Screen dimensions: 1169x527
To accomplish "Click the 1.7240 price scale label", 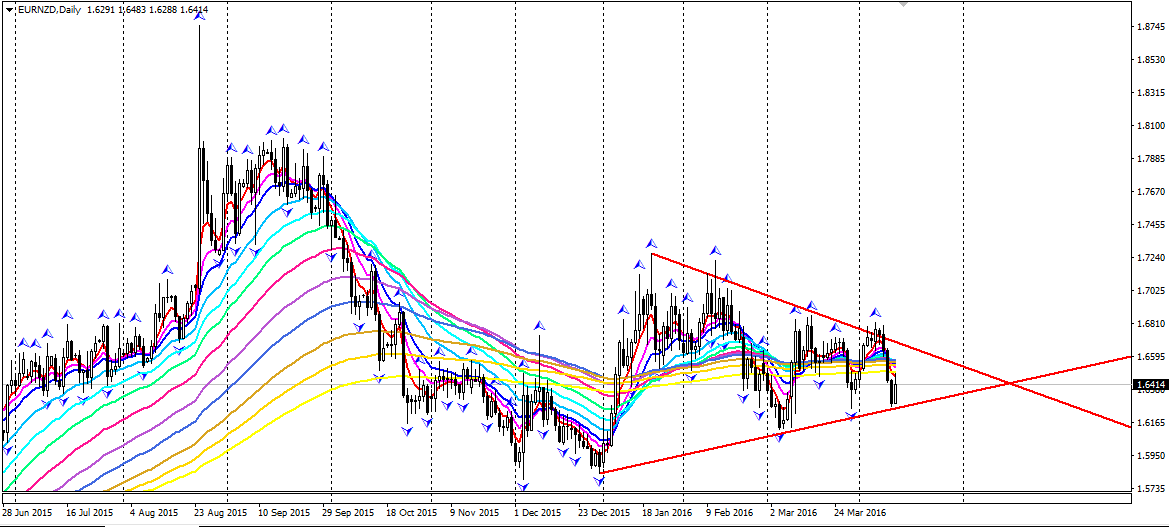I will (x=1150, y=258).
